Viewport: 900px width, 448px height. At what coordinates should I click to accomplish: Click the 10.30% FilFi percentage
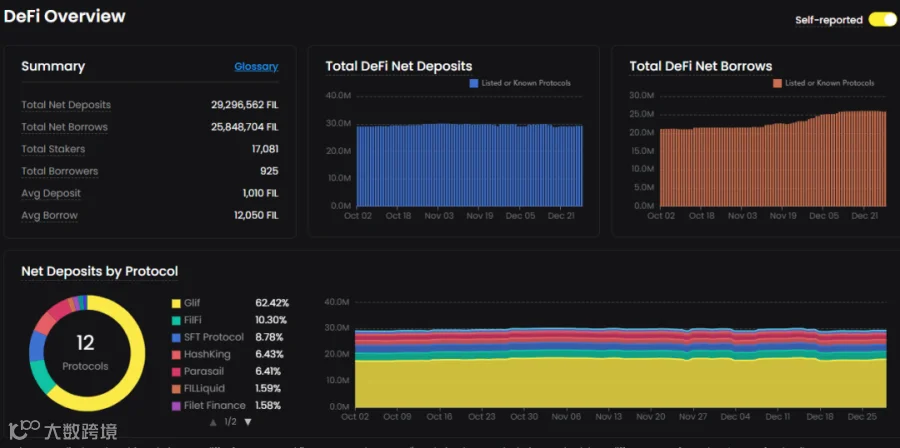click(x=271, y=320)
